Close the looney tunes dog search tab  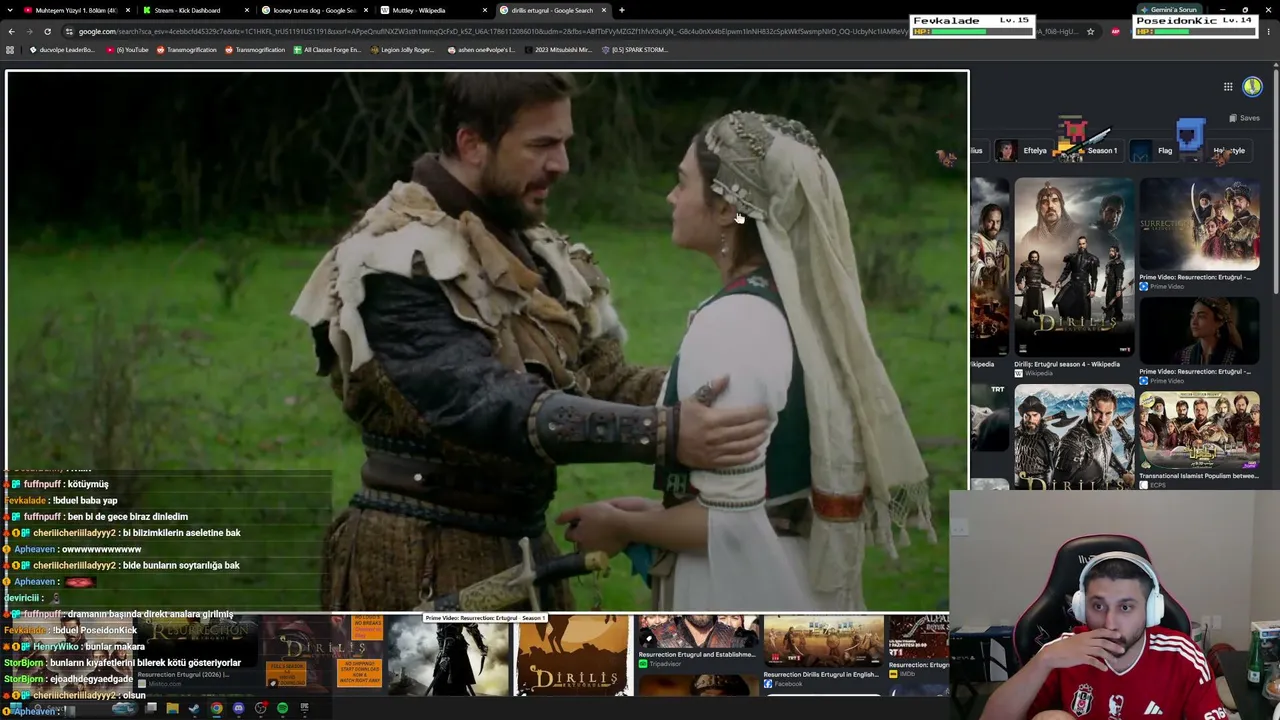coord(366,10)
